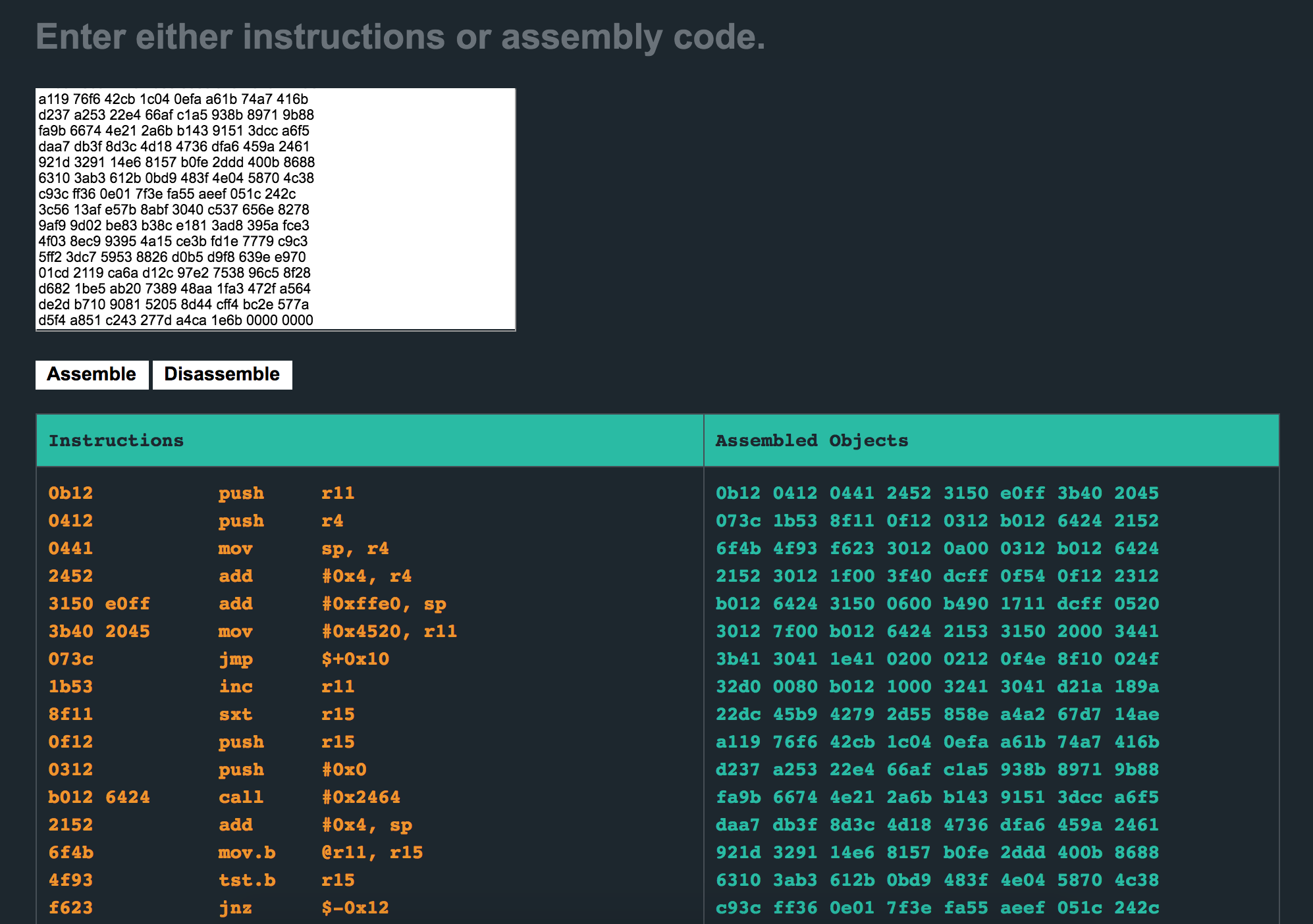This screenshot has width=1313, height=924.
Task: Click assembled object row starting a119
Action: [937, 742]
